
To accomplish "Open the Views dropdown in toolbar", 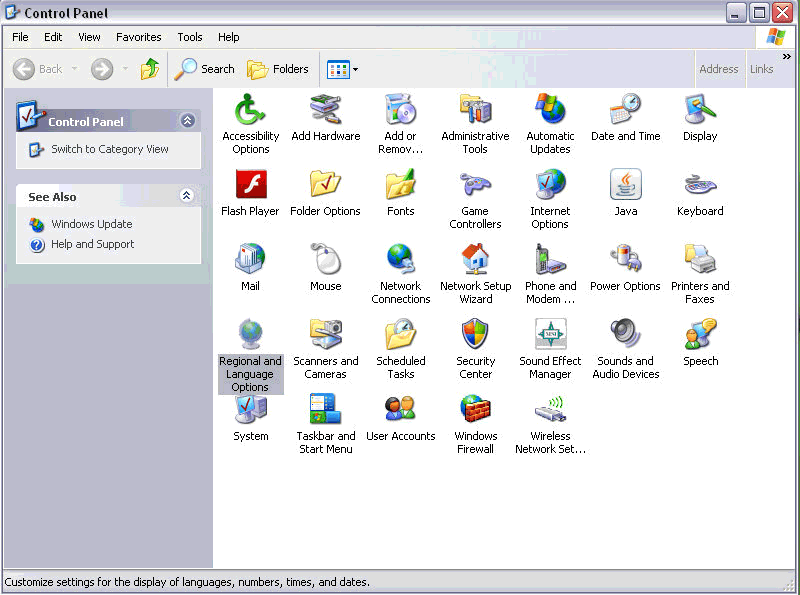I will 343,69.
